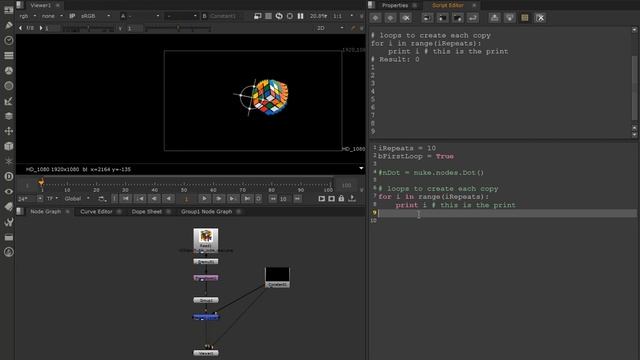This screenshot has height=360, width=640.
Task: Open the B input Constant1 dropdown
Action: click(x=222, y=16)
